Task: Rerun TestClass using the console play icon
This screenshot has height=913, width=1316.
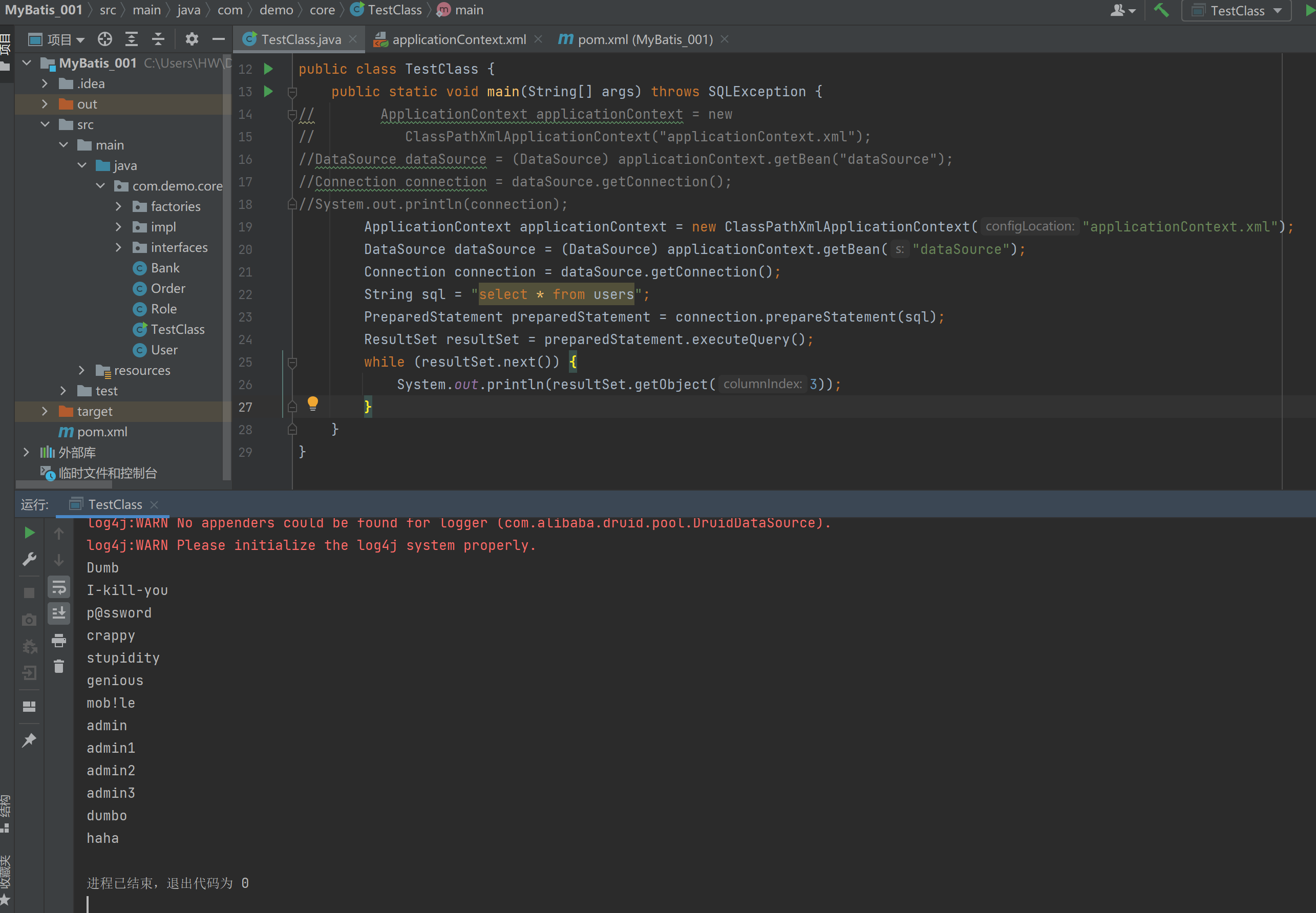Action: pyautogui.click(x=30, y=533)
